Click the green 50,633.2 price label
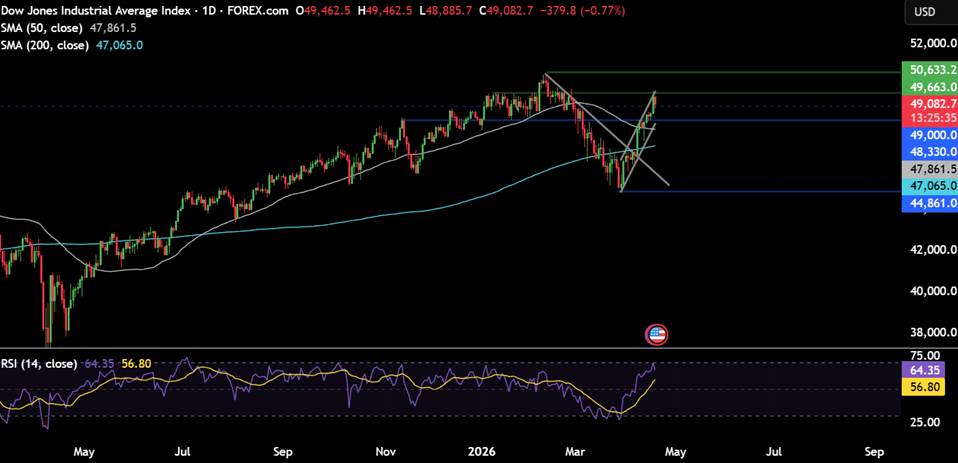This screenshot has height=463, width=958. [929, 70]
